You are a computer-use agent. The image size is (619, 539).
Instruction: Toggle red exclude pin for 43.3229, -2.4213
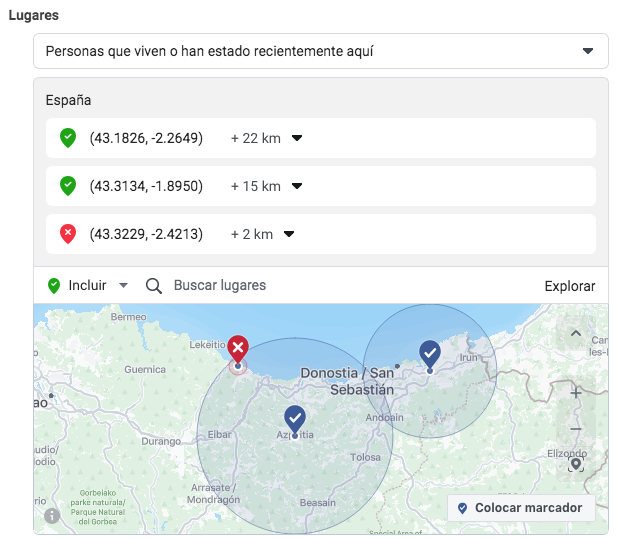tap(68, 234)
